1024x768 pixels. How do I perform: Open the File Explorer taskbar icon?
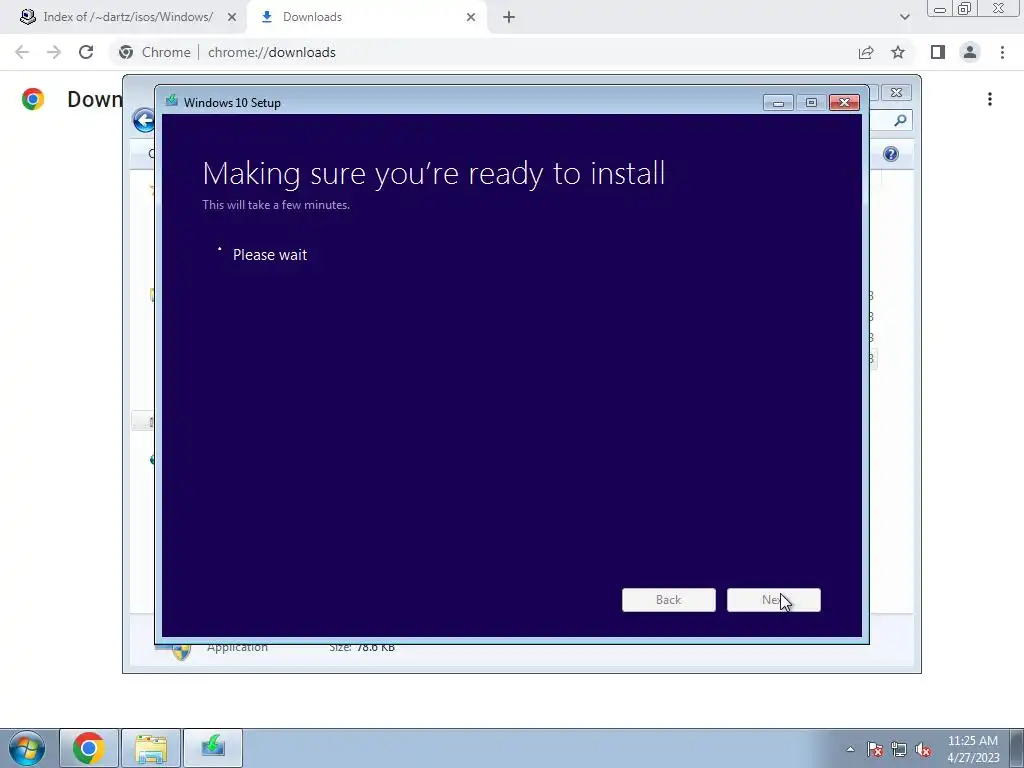(x=151, y=748)
